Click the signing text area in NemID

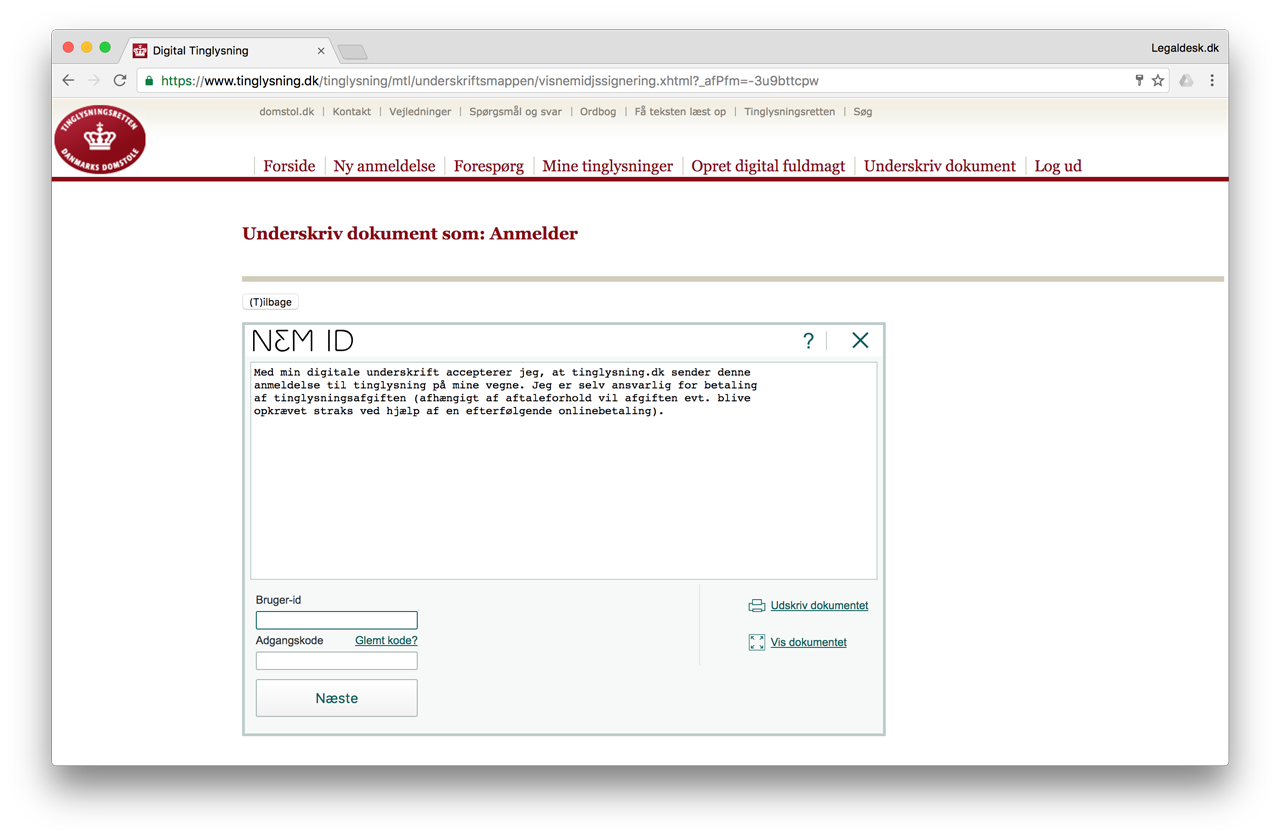[563, 470]
